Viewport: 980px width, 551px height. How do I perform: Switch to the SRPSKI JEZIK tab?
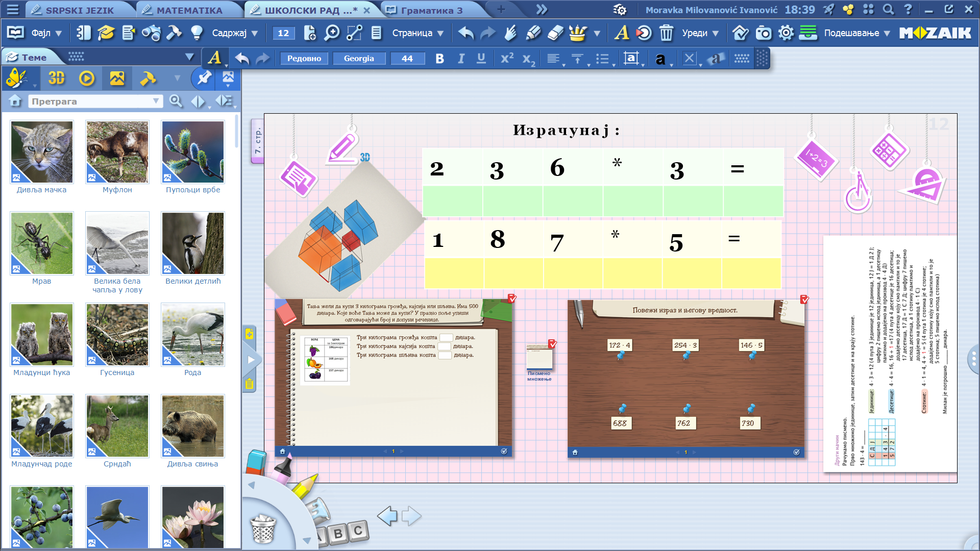pyautogui.click(x=78, y=10)
